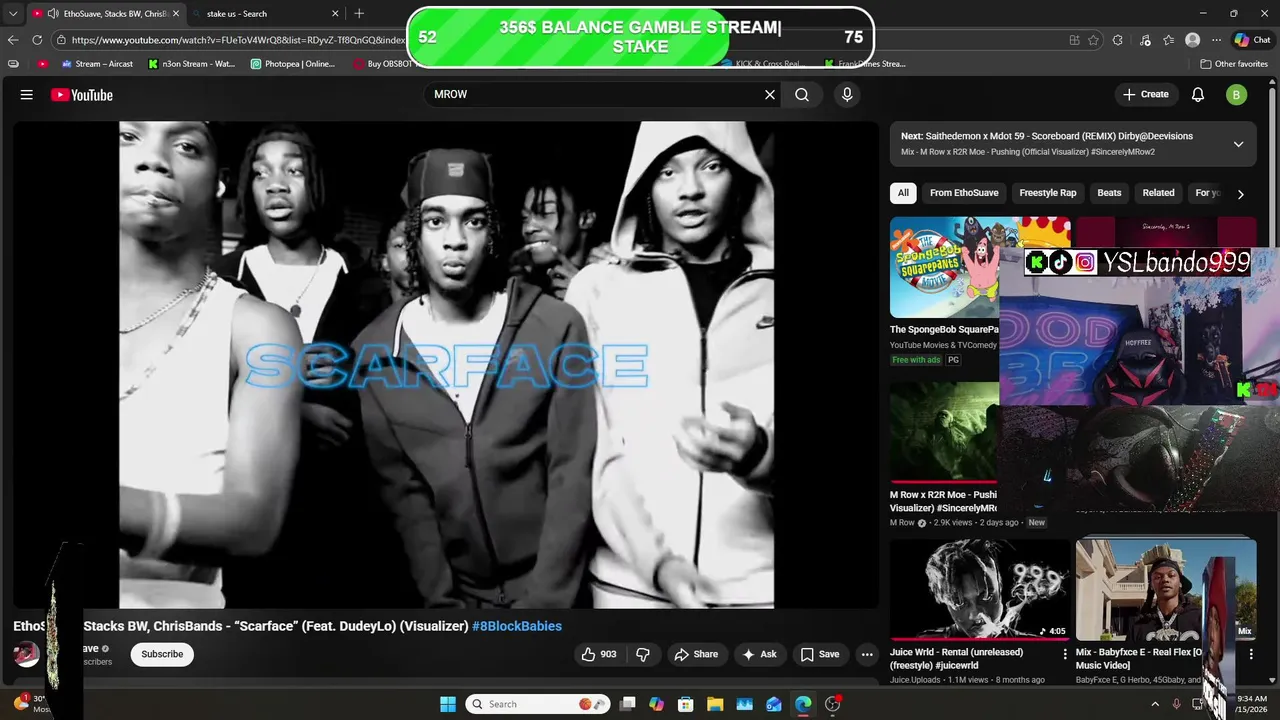Like the video with 903 likes

[x=599, y=654]
